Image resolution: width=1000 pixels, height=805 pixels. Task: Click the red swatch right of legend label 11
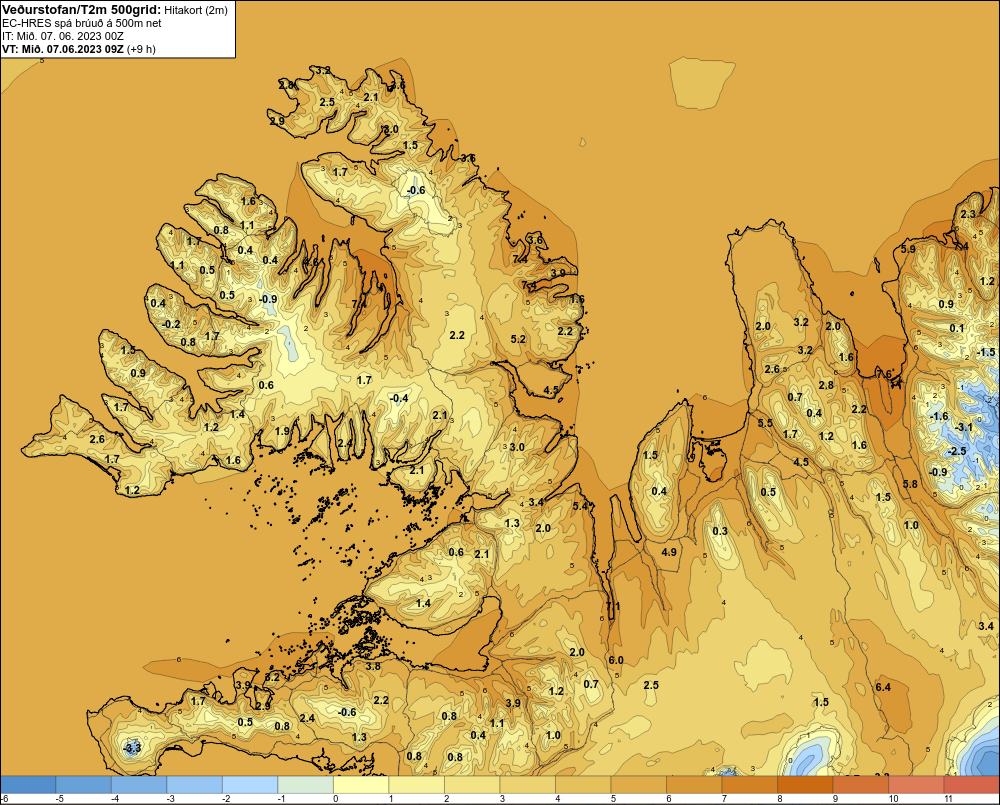tap(972, 784)
